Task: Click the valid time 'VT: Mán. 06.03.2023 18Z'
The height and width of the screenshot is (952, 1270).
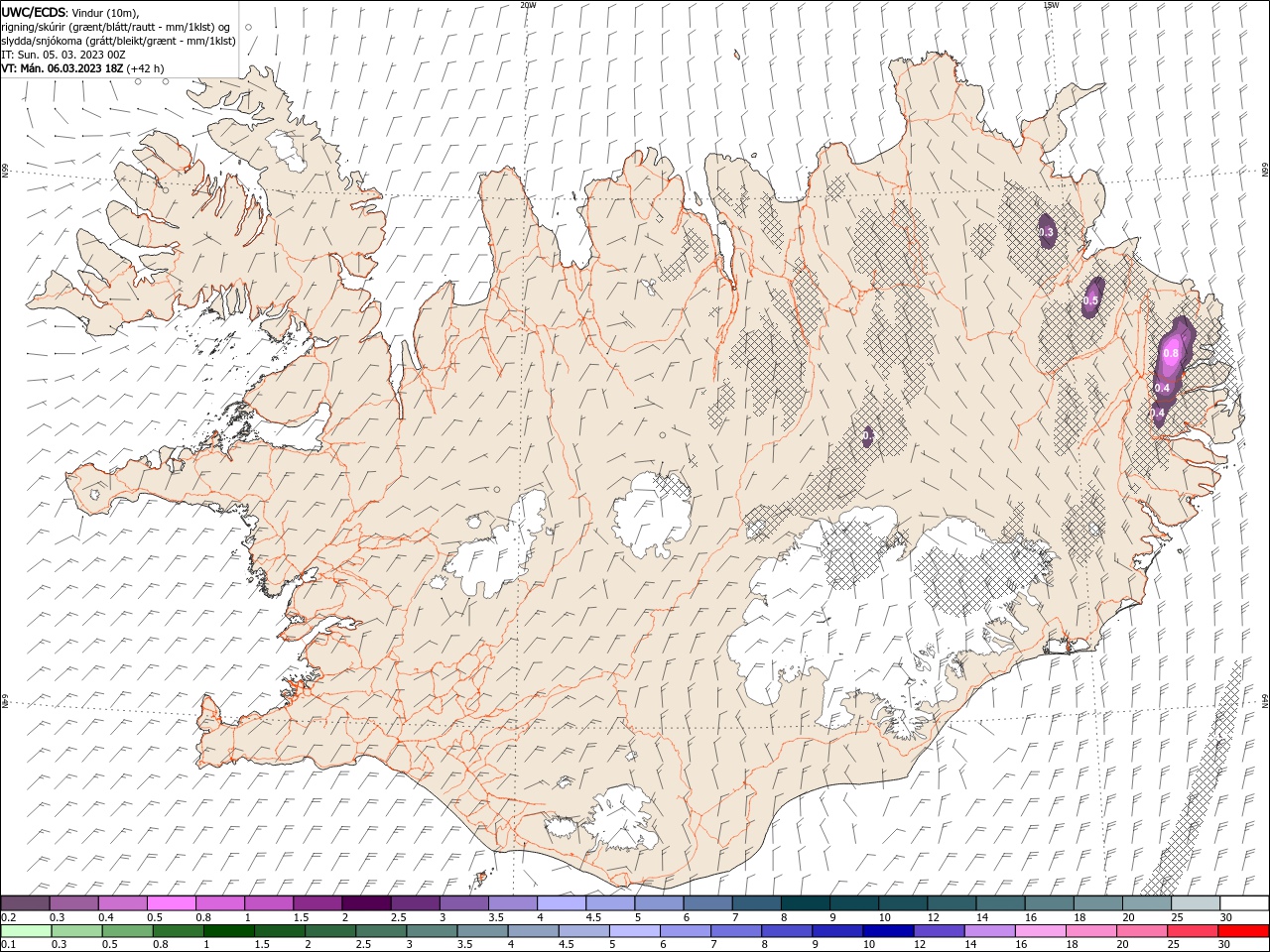Action: pyautogui.click(x=62, y=68)
